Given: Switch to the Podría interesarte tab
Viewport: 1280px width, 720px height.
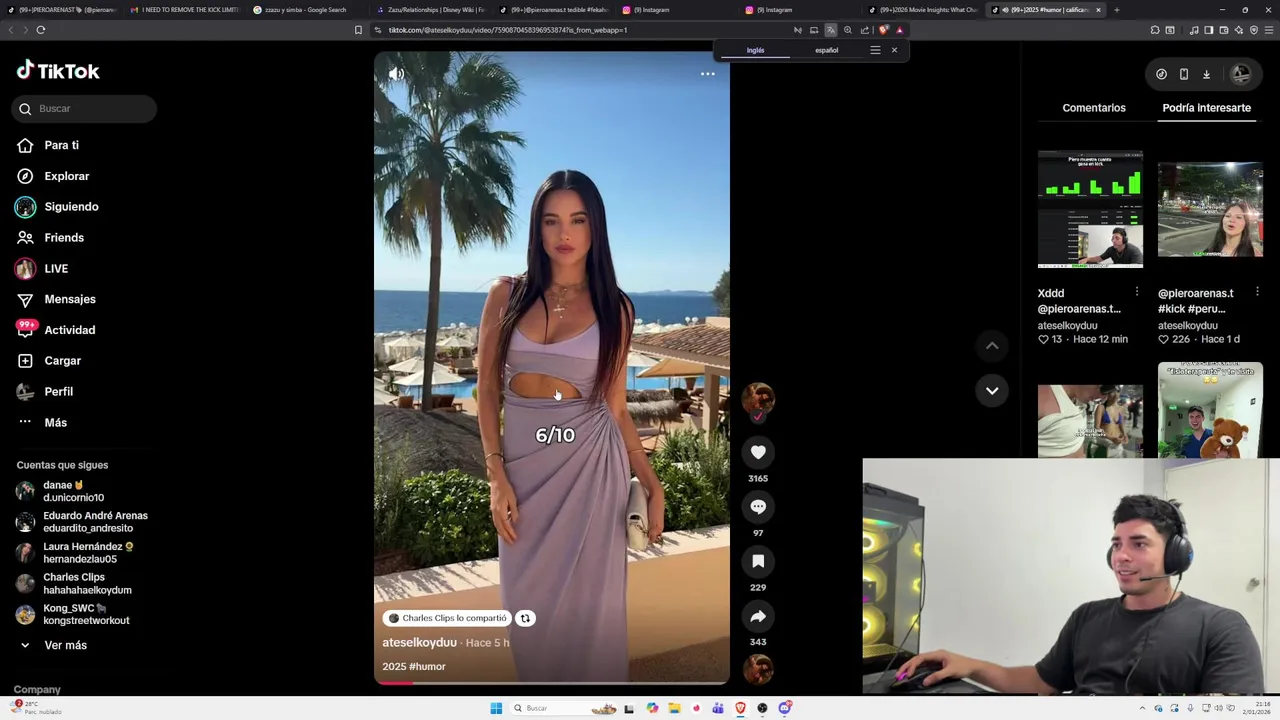Looking at the screenshot, I should tap(1206, 108).
